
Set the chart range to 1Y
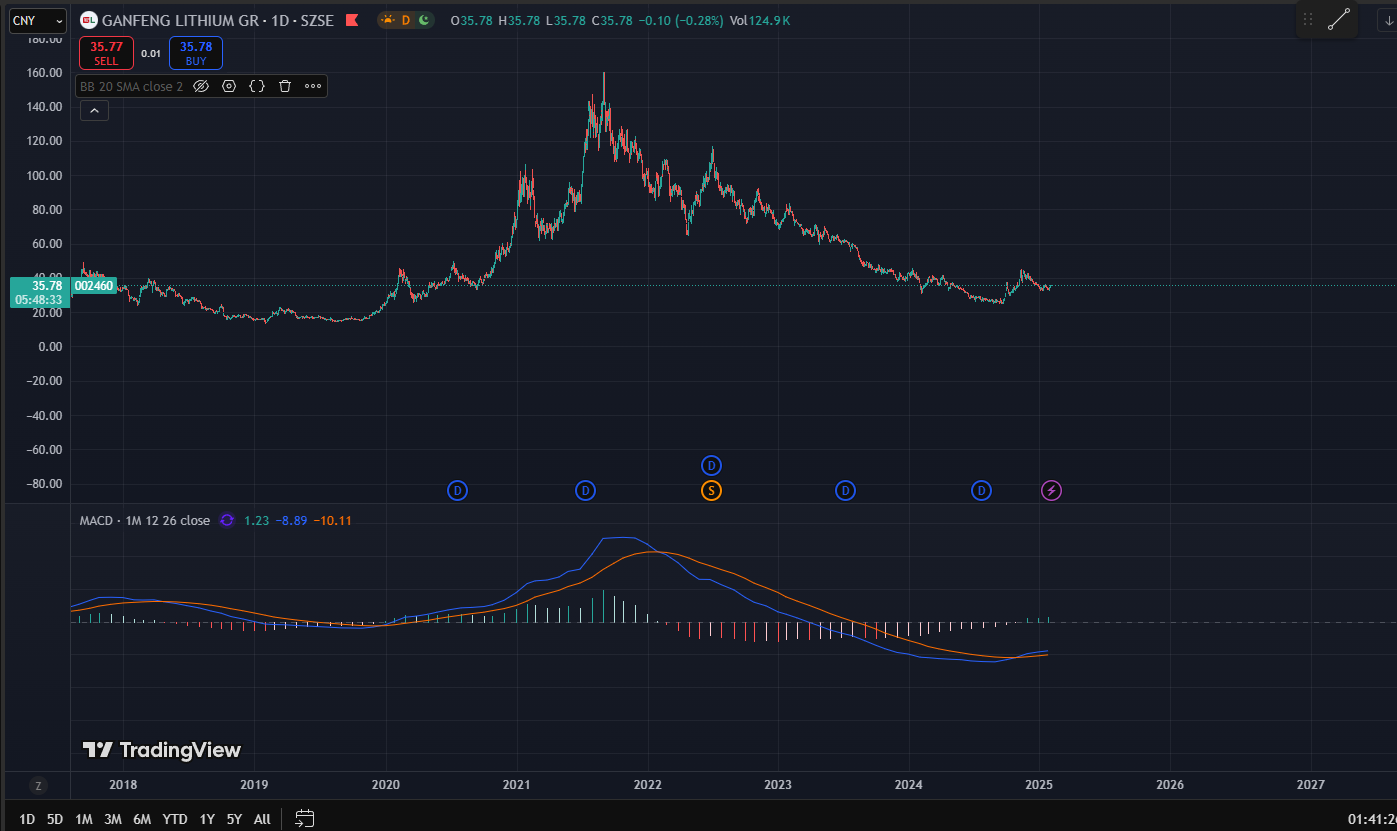click(x=207, y=819)
